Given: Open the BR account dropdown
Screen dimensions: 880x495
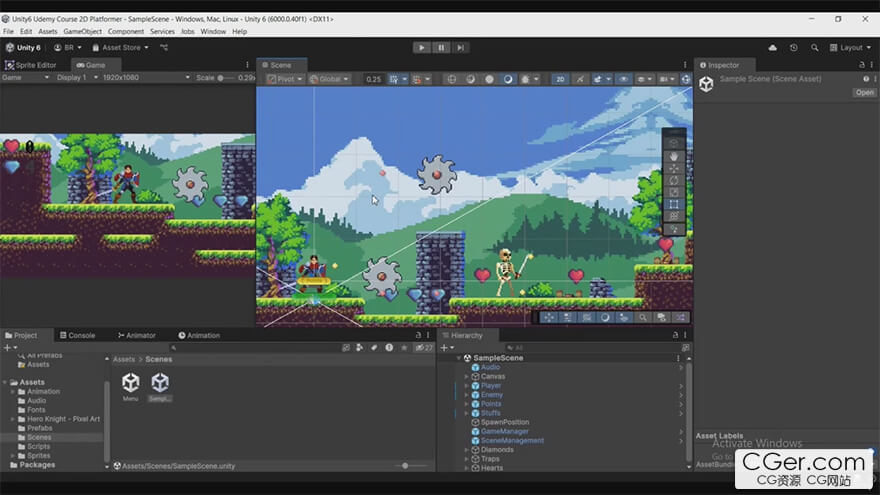Looking at the screenshot, I should [x=68, y=48].
